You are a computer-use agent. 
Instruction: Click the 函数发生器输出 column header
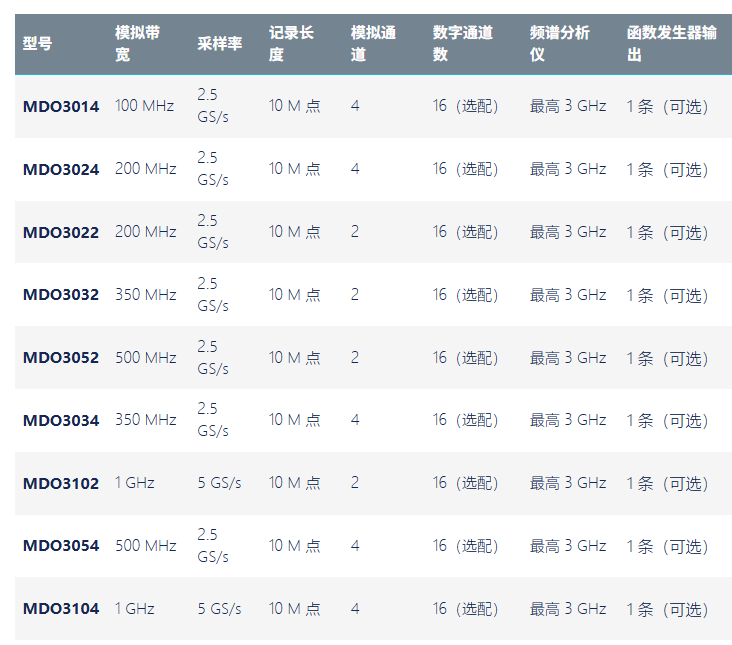click(671, 44)
